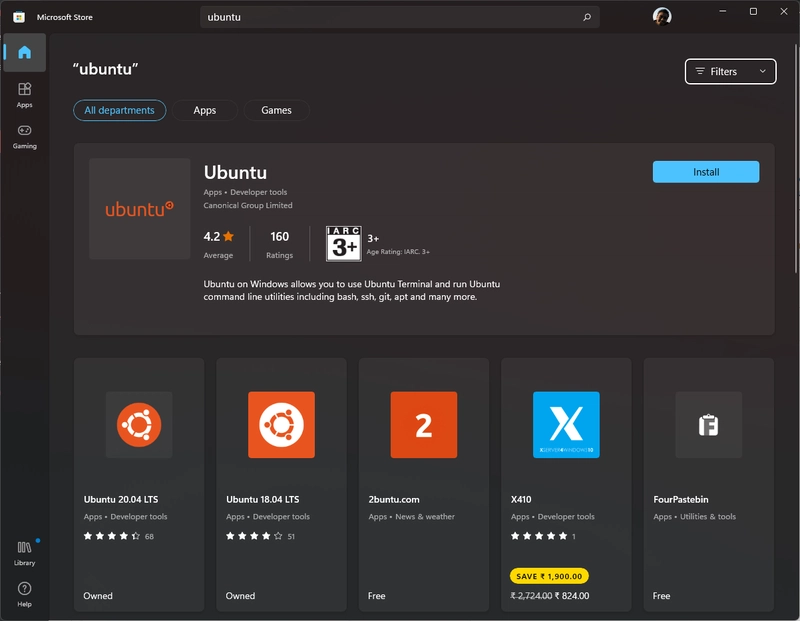800x621 pixels.
Task: Click the Microsoft Store logo icon
Action: pos(19,17)
